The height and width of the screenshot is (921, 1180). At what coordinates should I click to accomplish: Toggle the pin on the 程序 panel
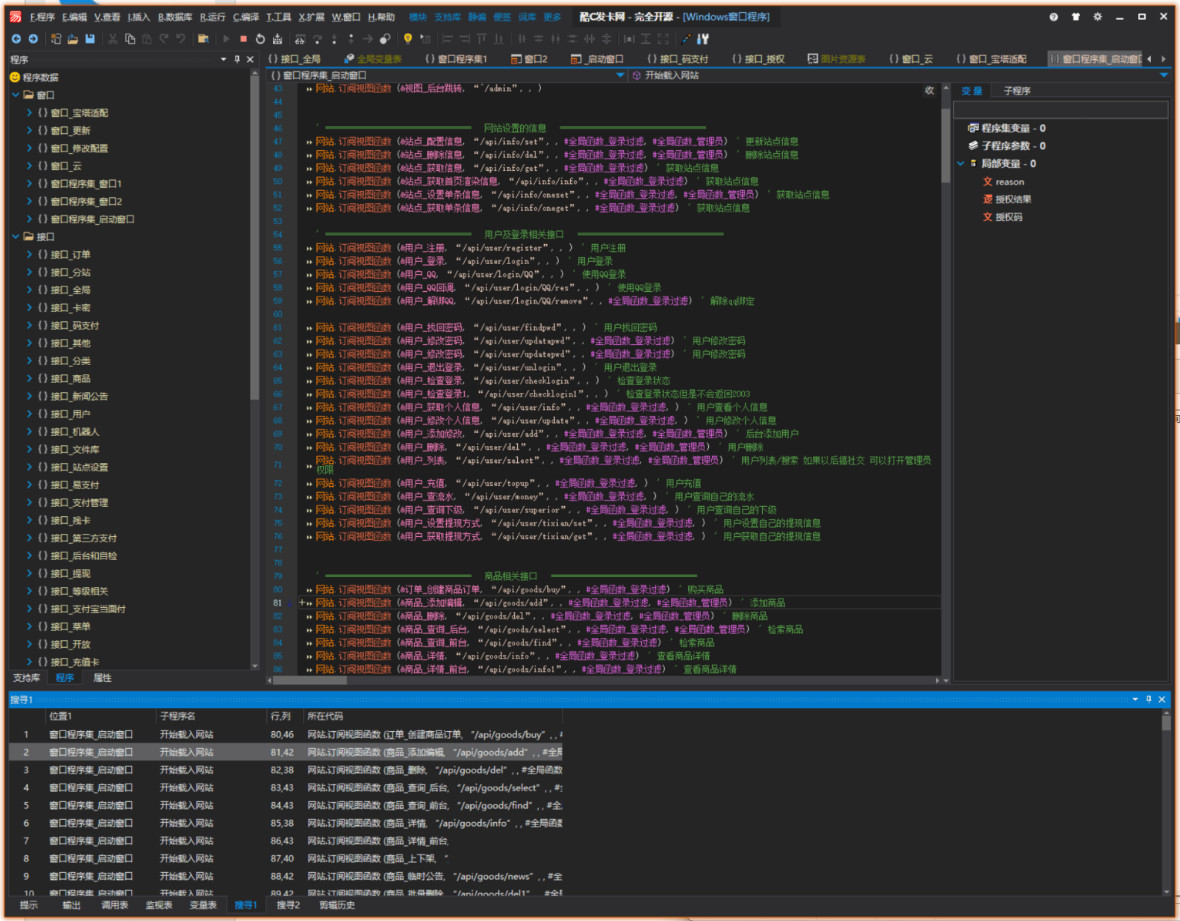[x=237, y=60]
